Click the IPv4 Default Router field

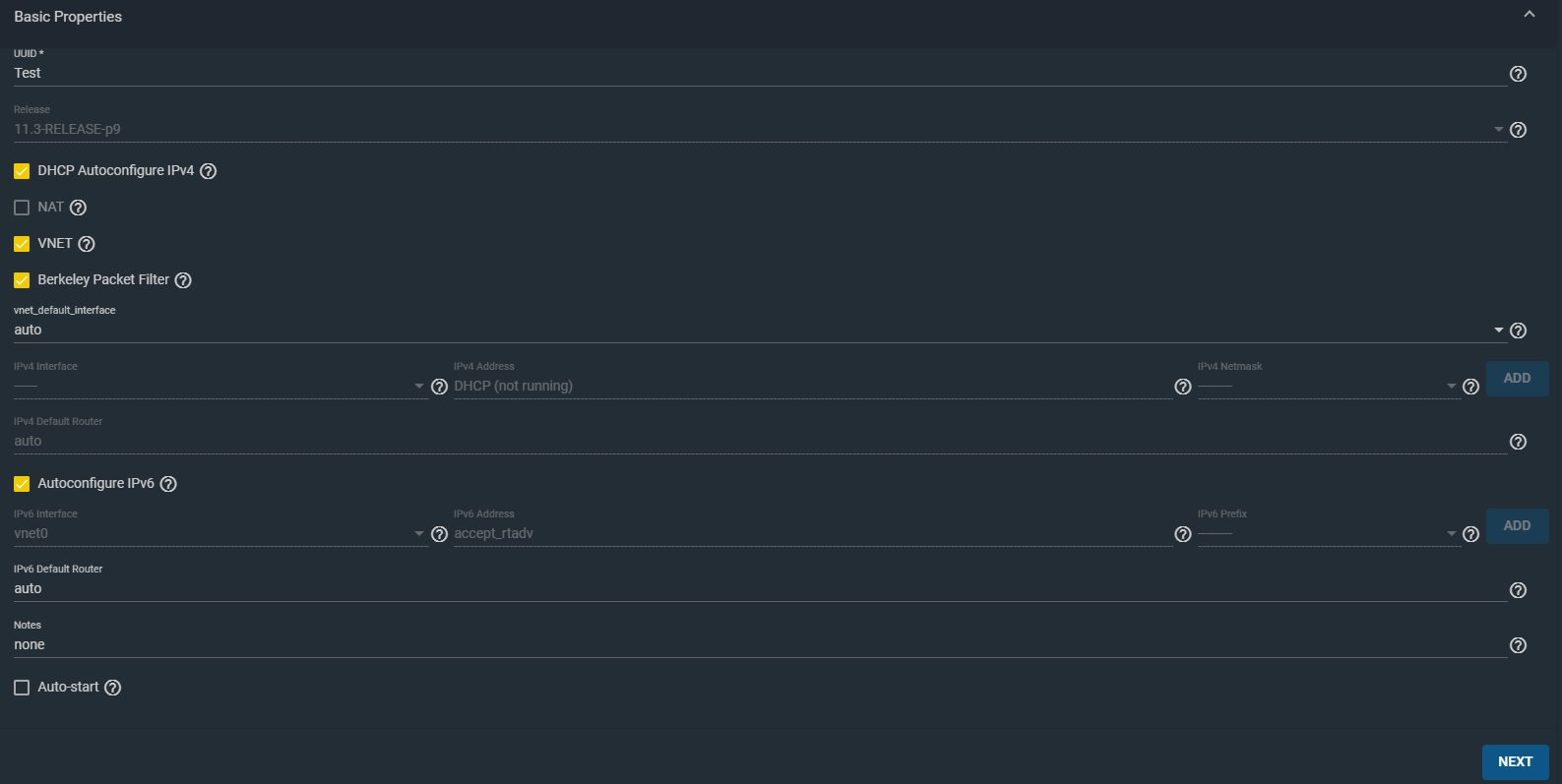(760, 441)
